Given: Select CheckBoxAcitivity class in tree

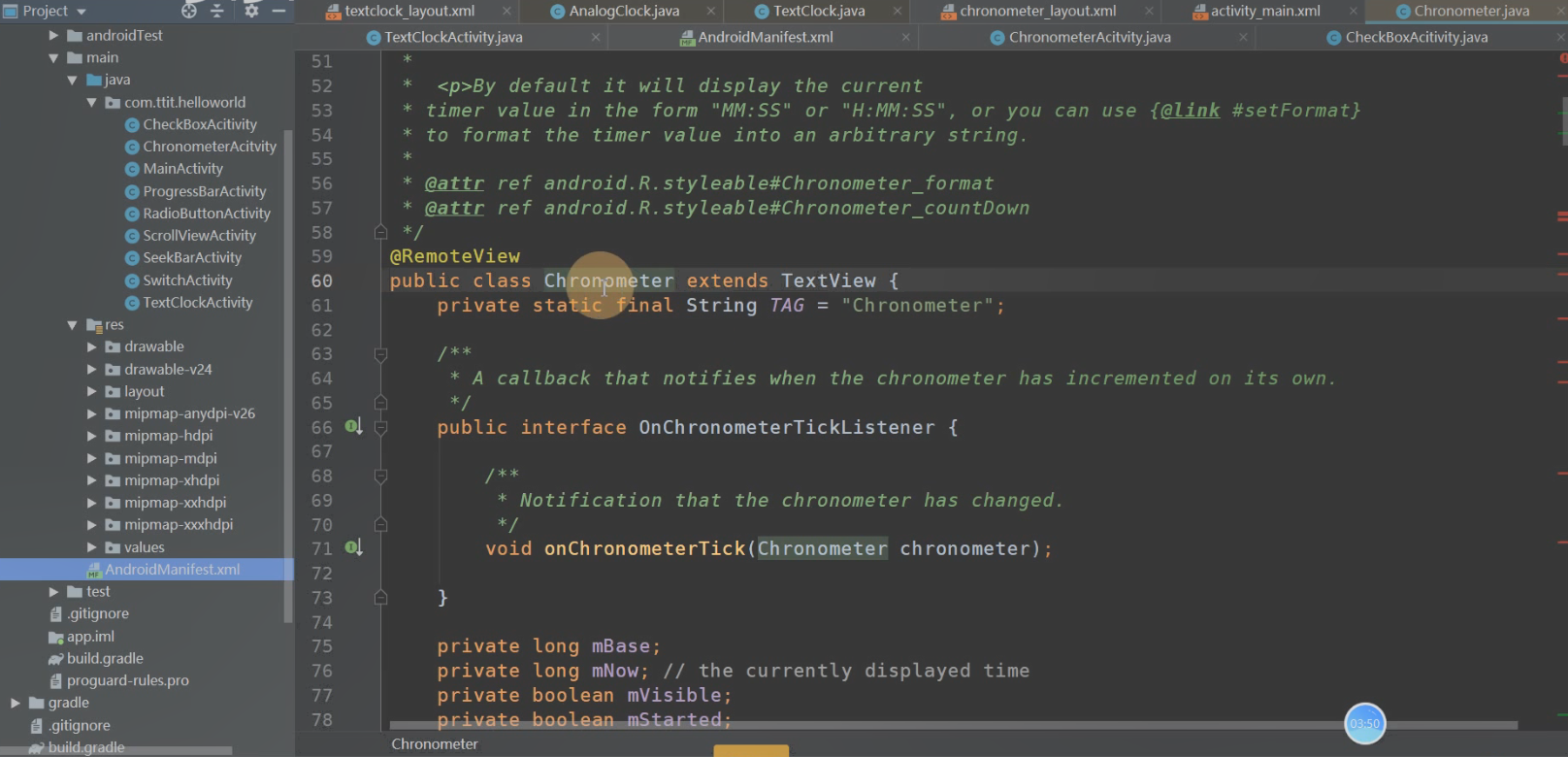Looking at the screenshot, I should tap(200, 124).
